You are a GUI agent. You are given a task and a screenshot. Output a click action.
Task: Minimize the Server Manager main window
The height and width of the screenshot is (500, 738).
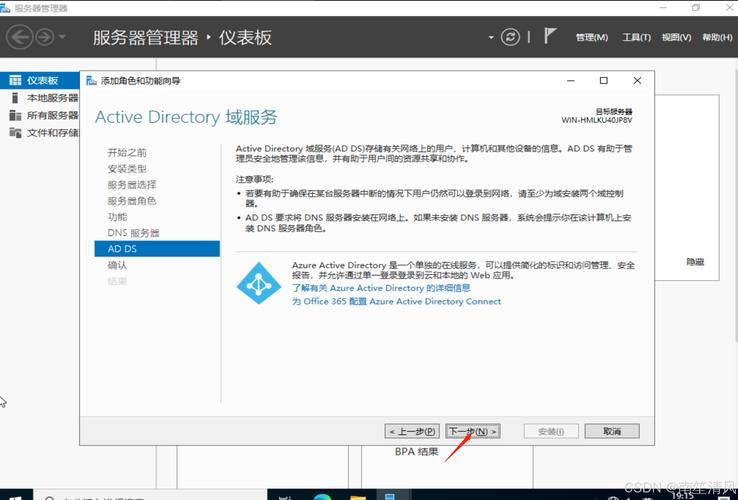663,8
